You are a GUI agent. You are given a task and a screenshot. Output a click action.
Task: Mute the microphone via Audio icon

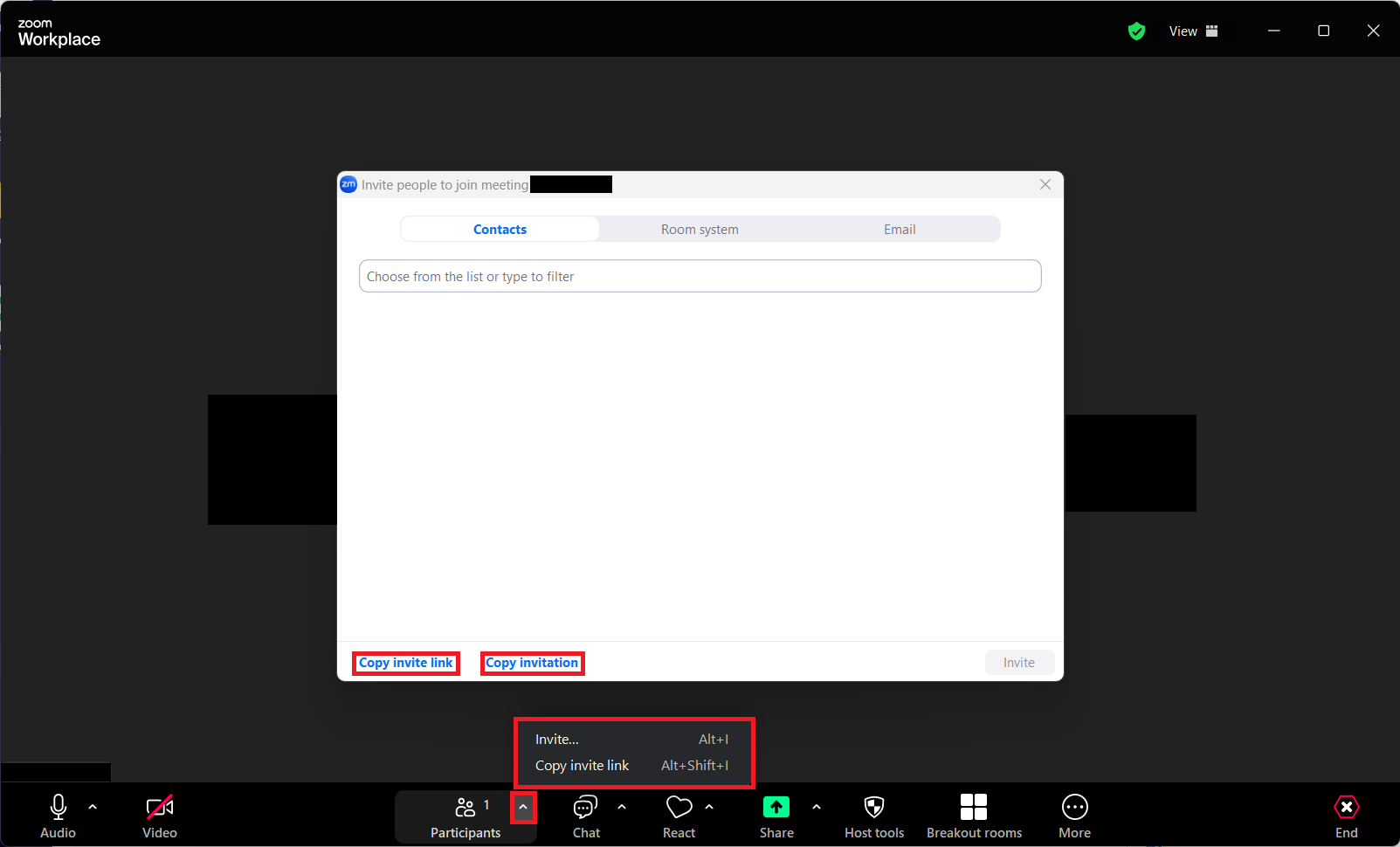(58, 807)
